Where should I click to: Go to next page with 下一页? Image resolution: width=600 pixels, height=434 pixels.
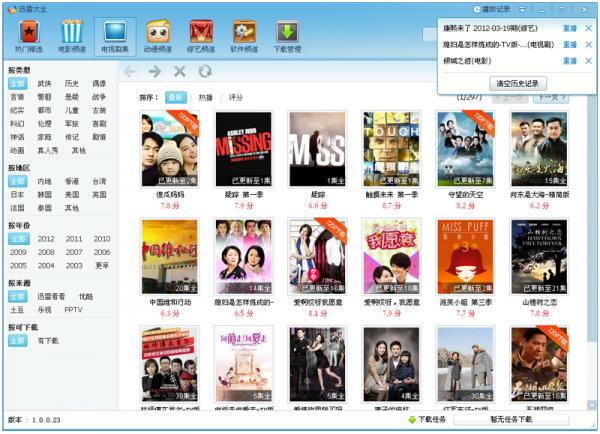(x=551, y=98)
